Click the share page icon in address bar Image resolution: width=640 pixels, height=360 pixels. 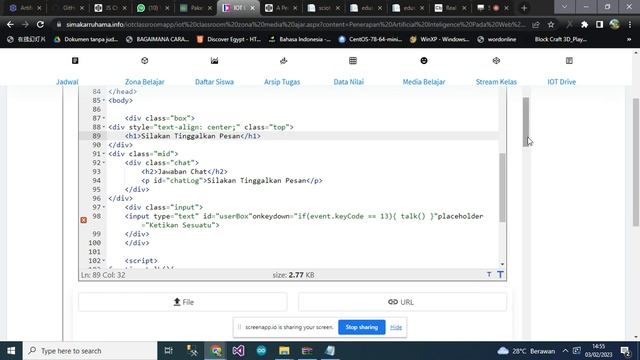tap(536, 24)
